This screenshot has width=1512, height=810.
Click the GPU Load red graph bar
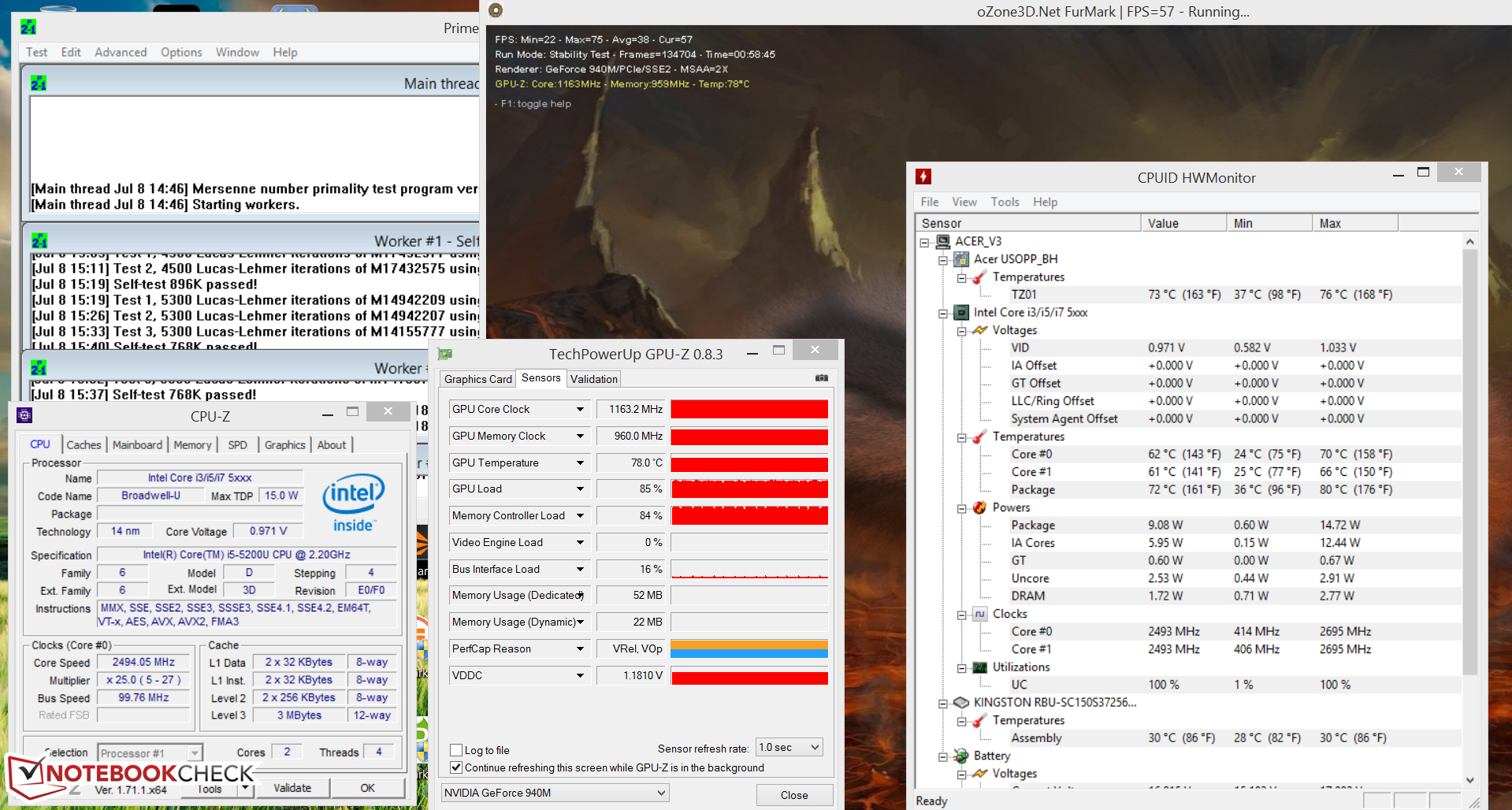749,489
